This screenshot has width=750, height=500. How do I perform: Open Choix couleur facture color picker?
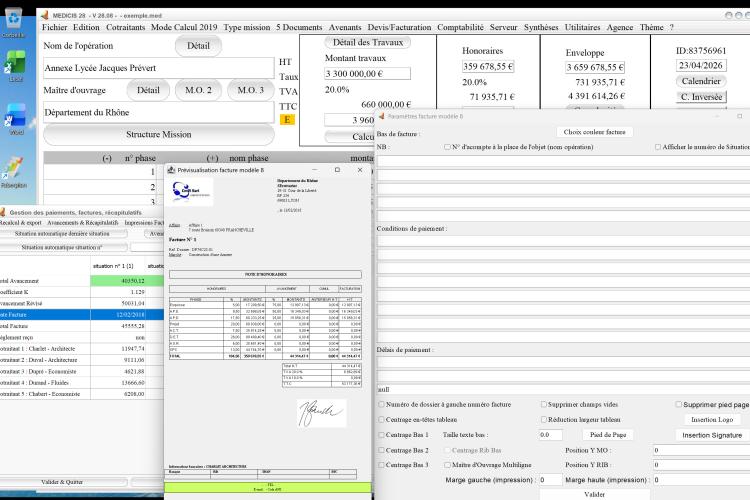594,132
